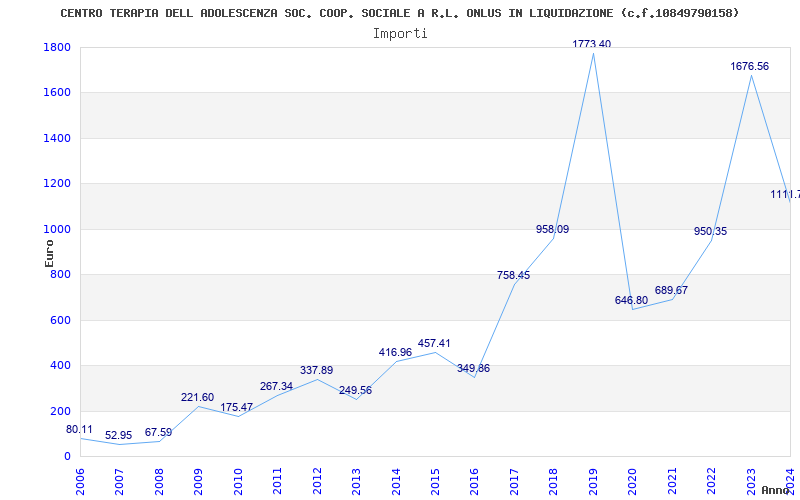
Task: Click the 0 y-axis tick
Action: 67,457
